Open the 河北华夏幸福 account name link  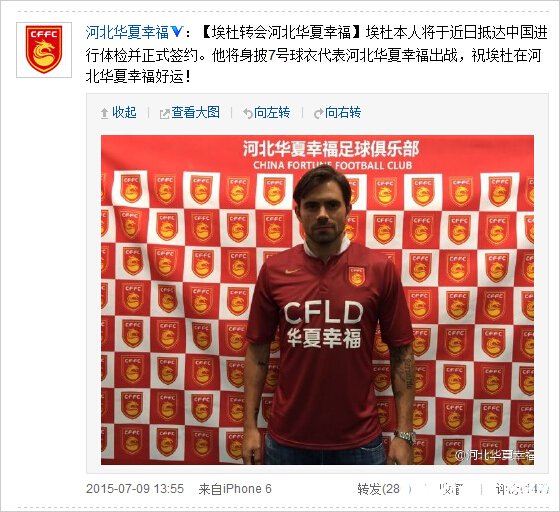(127, 32)
